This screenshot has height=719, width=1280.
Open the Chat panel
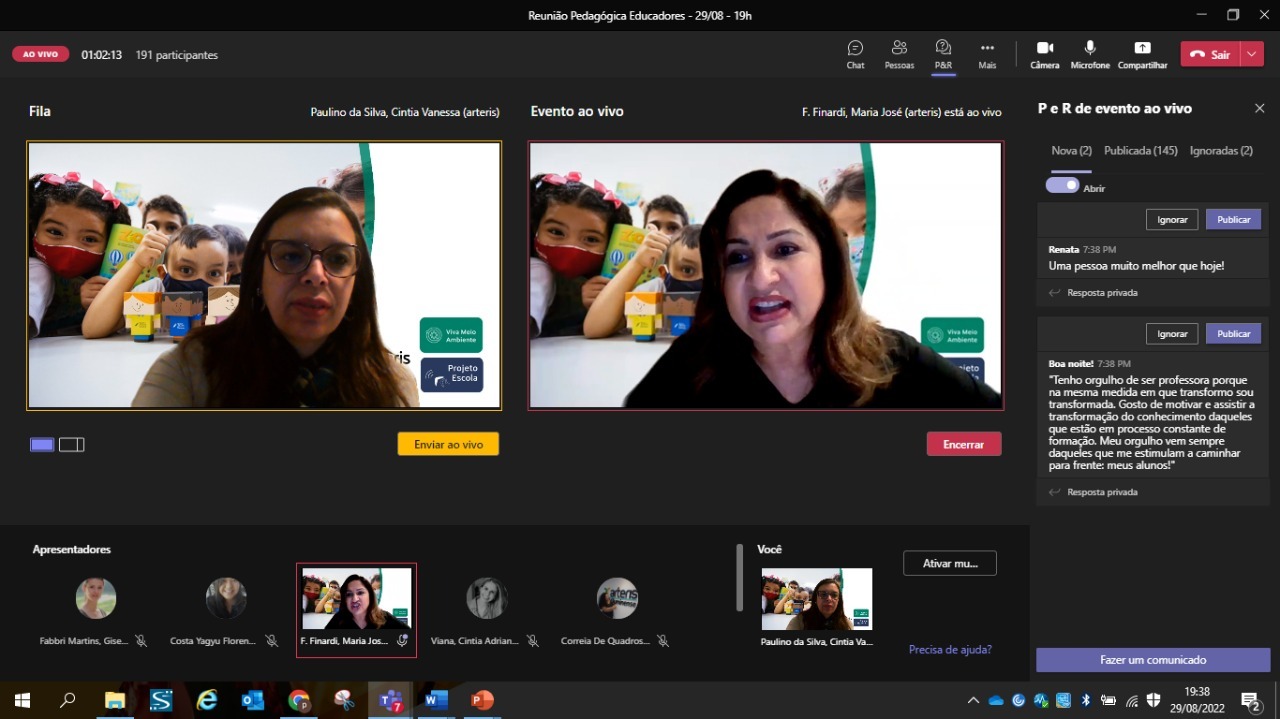pos(855,54)
